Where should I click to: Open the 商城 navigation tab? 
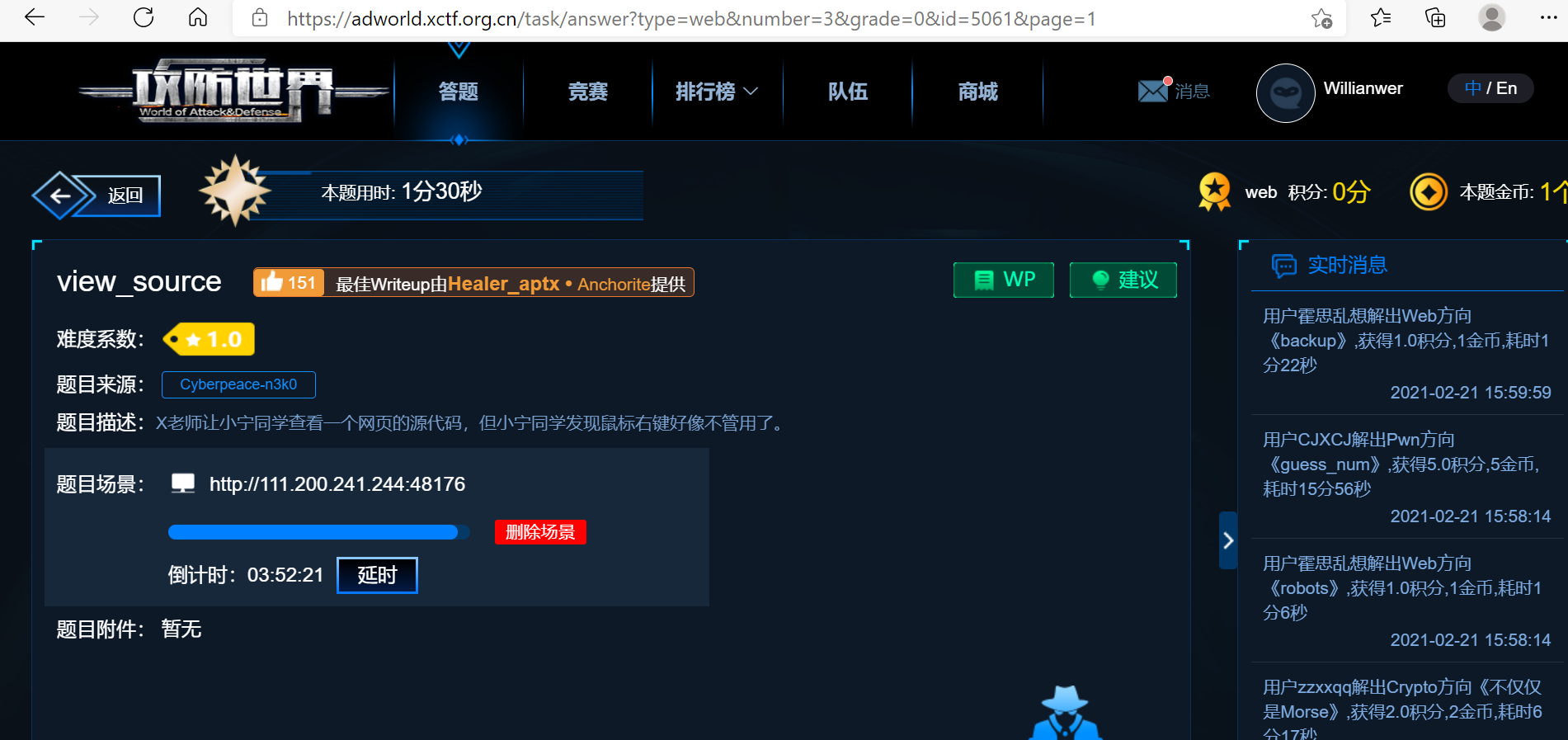click(x=978, y=92)
